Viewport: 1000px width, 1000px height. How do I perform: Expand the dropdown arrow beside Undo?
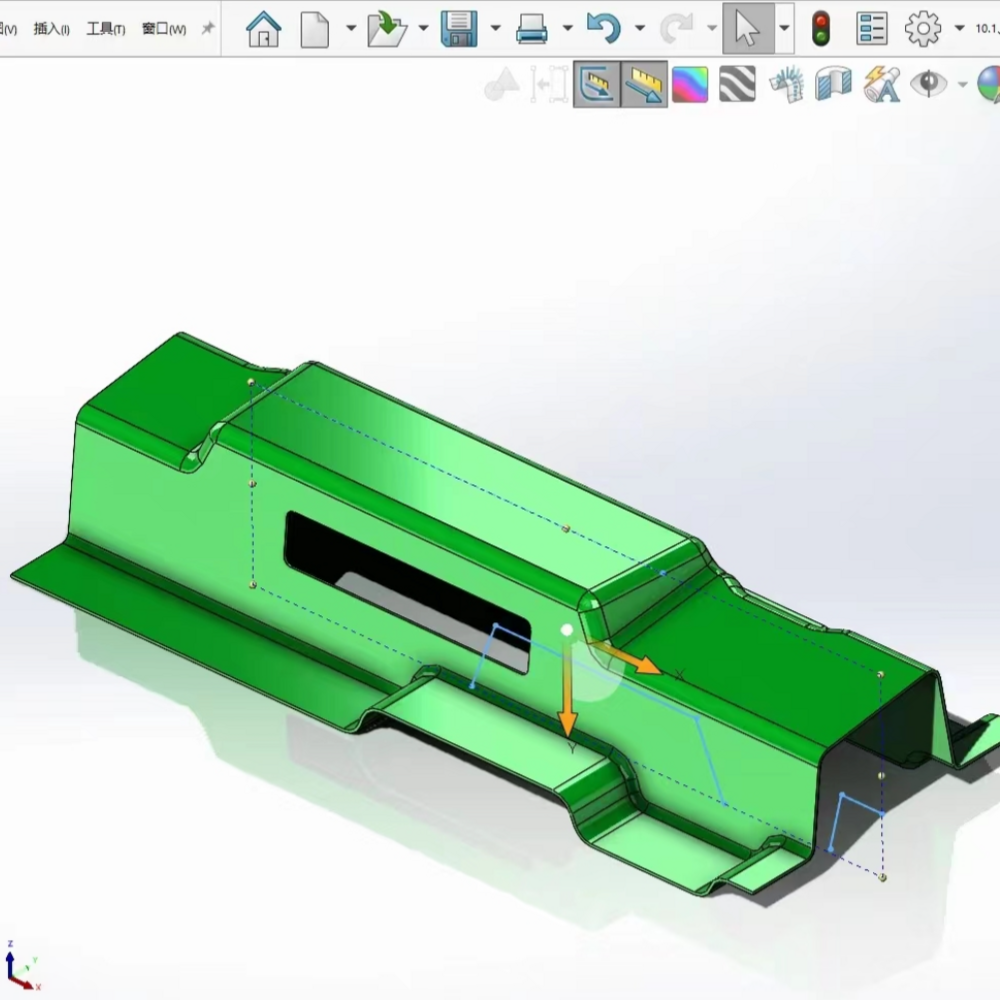(x=639, y=29)
